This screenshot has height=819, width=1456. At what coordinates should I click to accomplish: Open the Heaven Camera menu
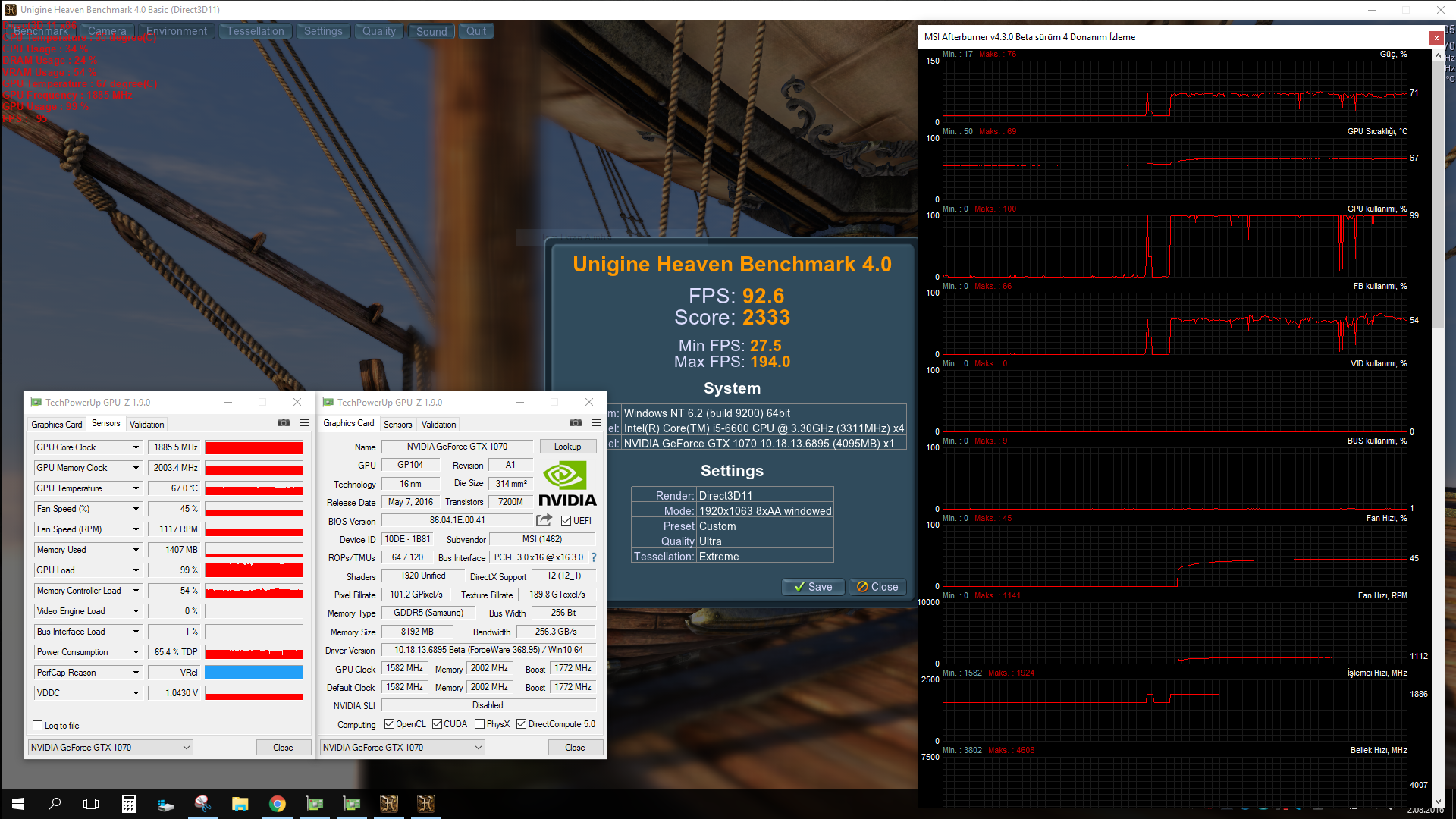pyautogui.click(x=107, y=31)
